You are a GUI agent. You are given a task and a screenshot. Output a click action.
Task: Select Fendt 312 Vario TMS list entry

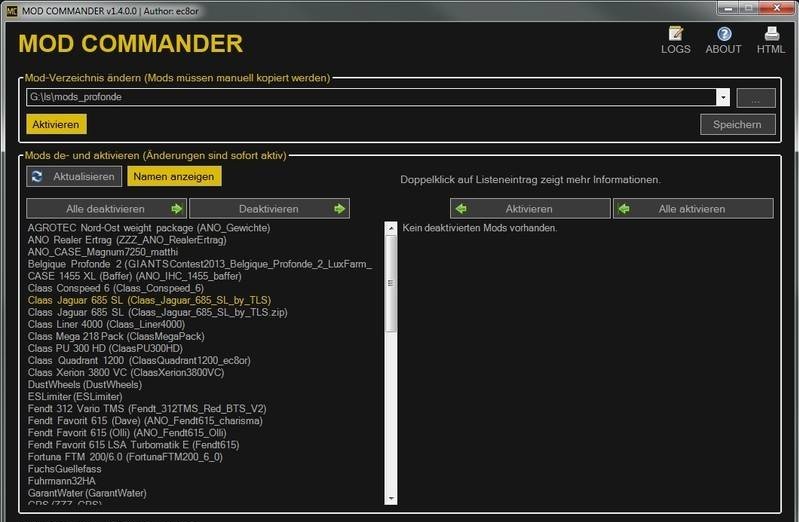pos(147,408)
